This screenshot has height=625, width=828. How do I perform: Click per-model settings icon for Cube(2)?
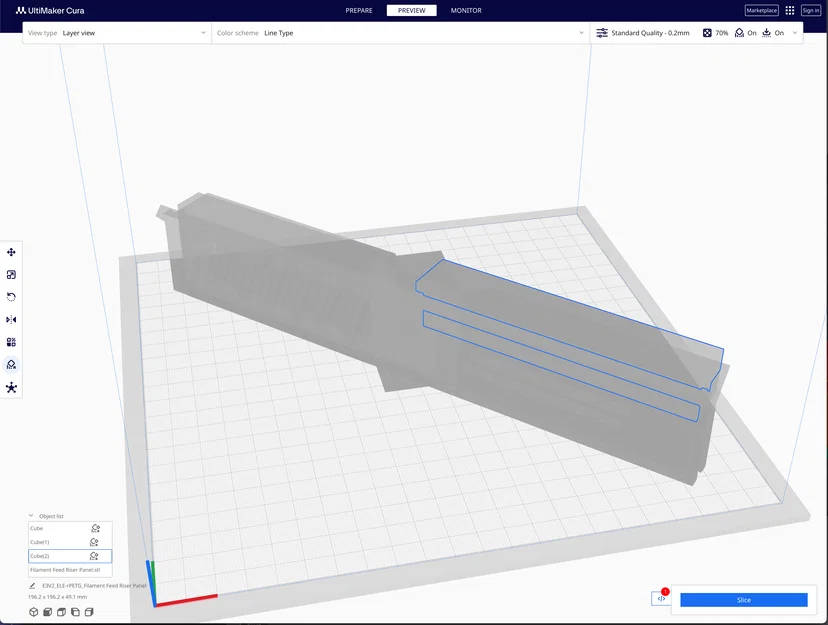[x=94, y=556]
